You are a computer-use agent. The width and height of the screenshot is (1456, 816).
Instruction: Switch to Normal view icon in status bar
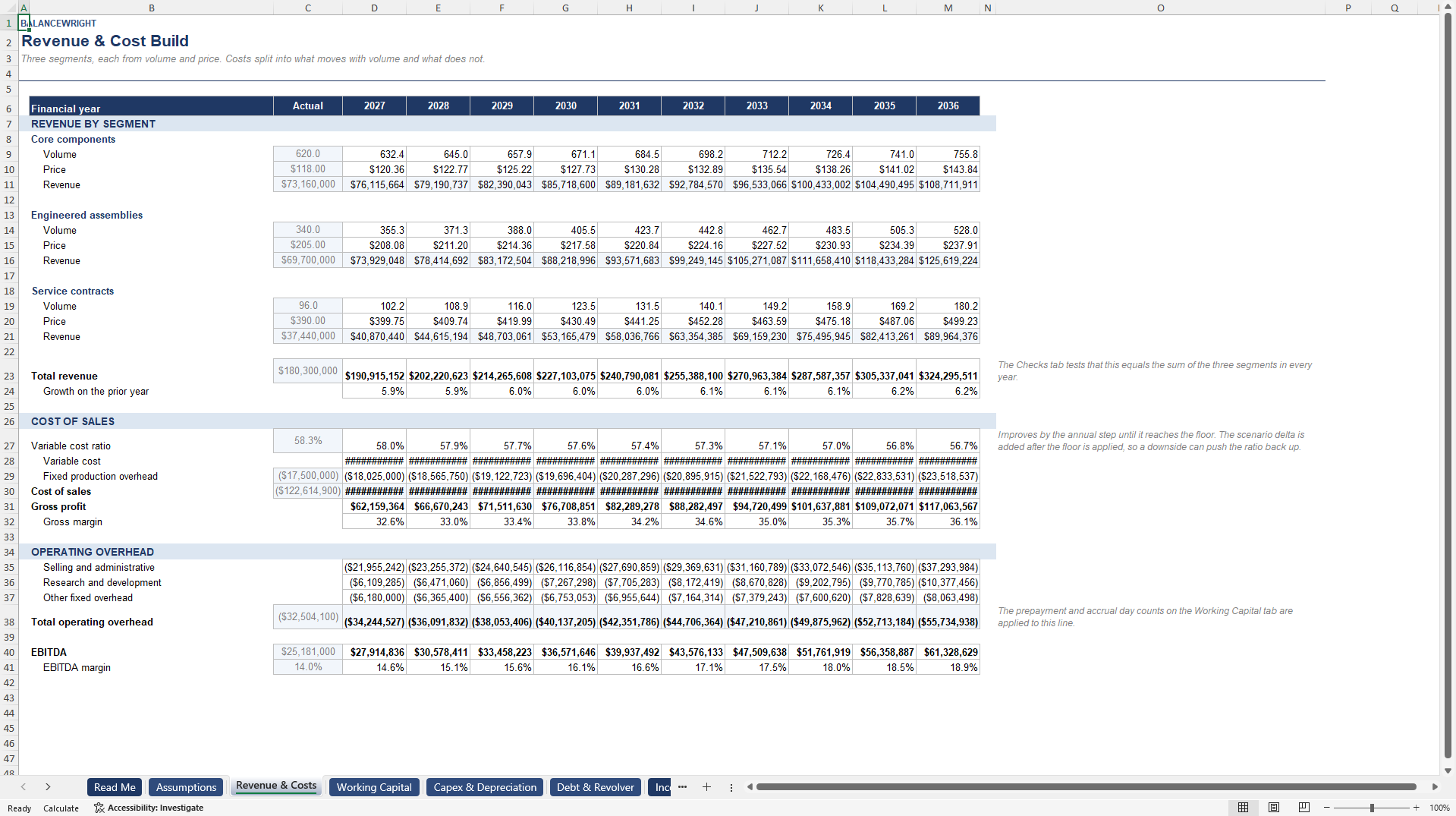[1243, 808]
